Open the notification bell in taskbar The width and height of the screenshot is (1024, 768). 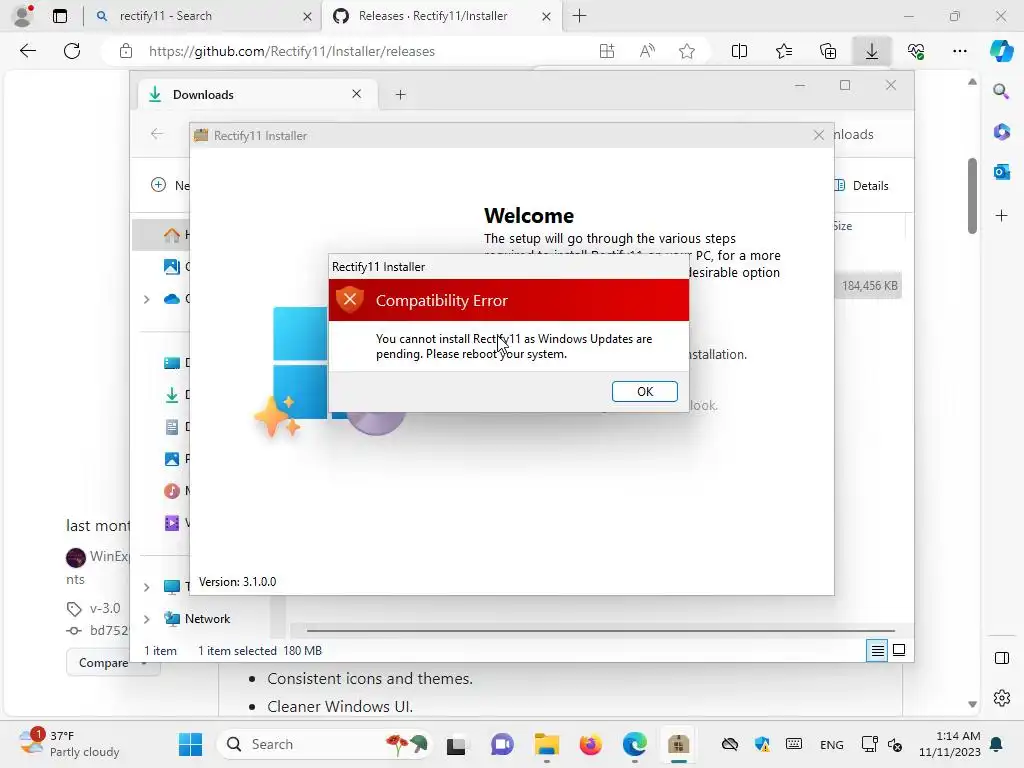[996, 744]
